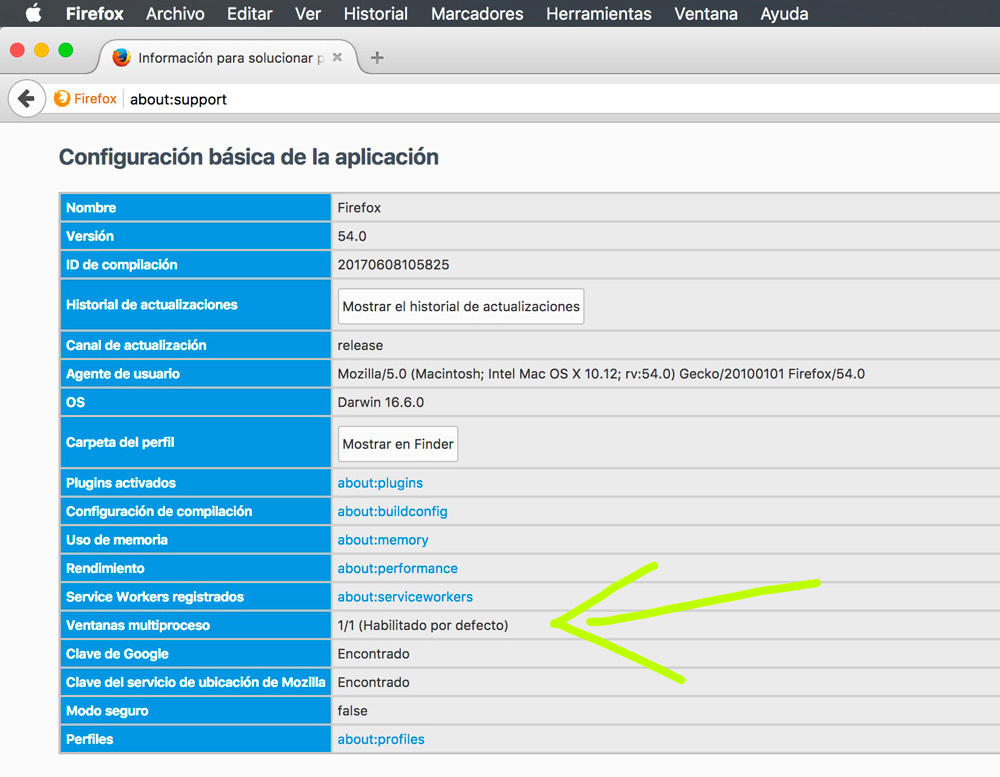The image size is (1000, 777).
Task: Open the about:plugins link
Action: point(380,482)
